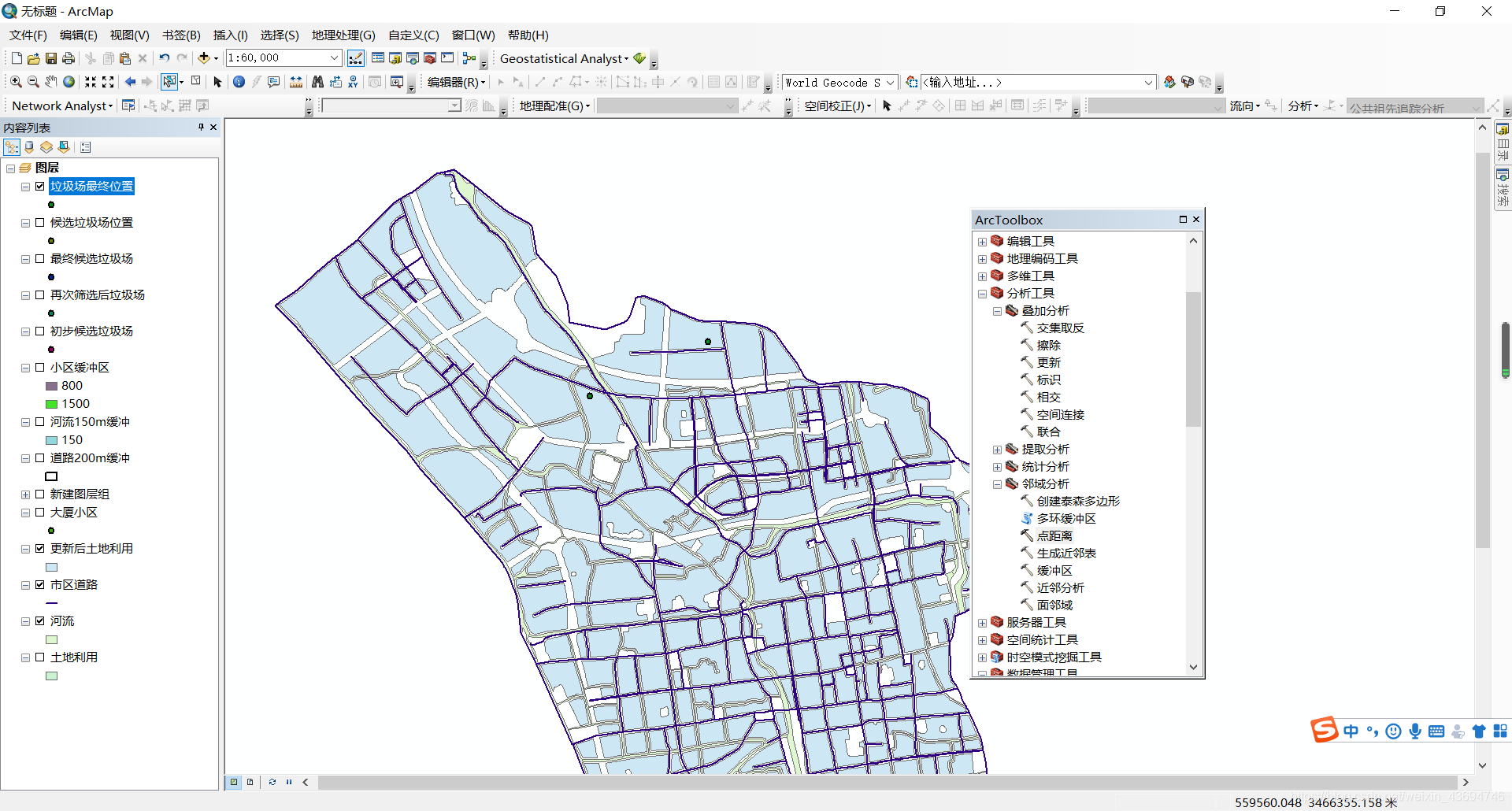This screenshot has height=811, width=1512.
Task: Click the blue 150 river buffer swatch
Action: [x=52, y=440]
